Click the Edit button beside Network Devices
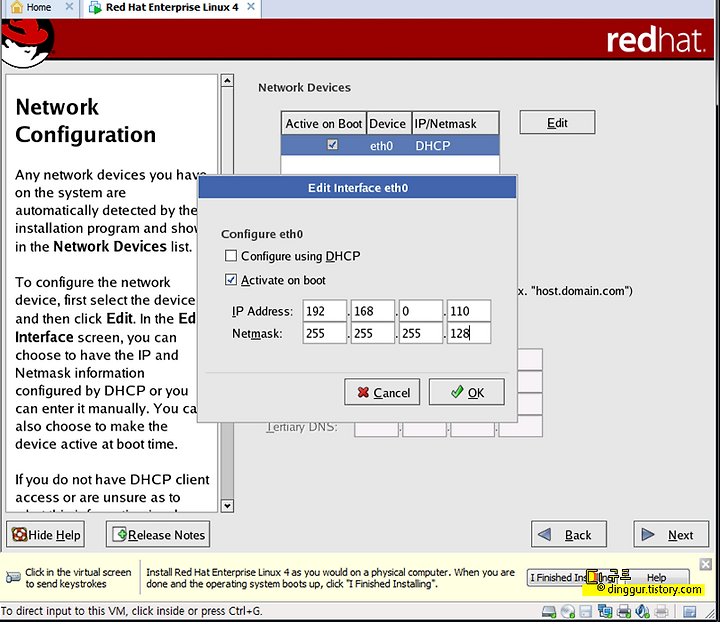720x622 pixels. point(557,123)
